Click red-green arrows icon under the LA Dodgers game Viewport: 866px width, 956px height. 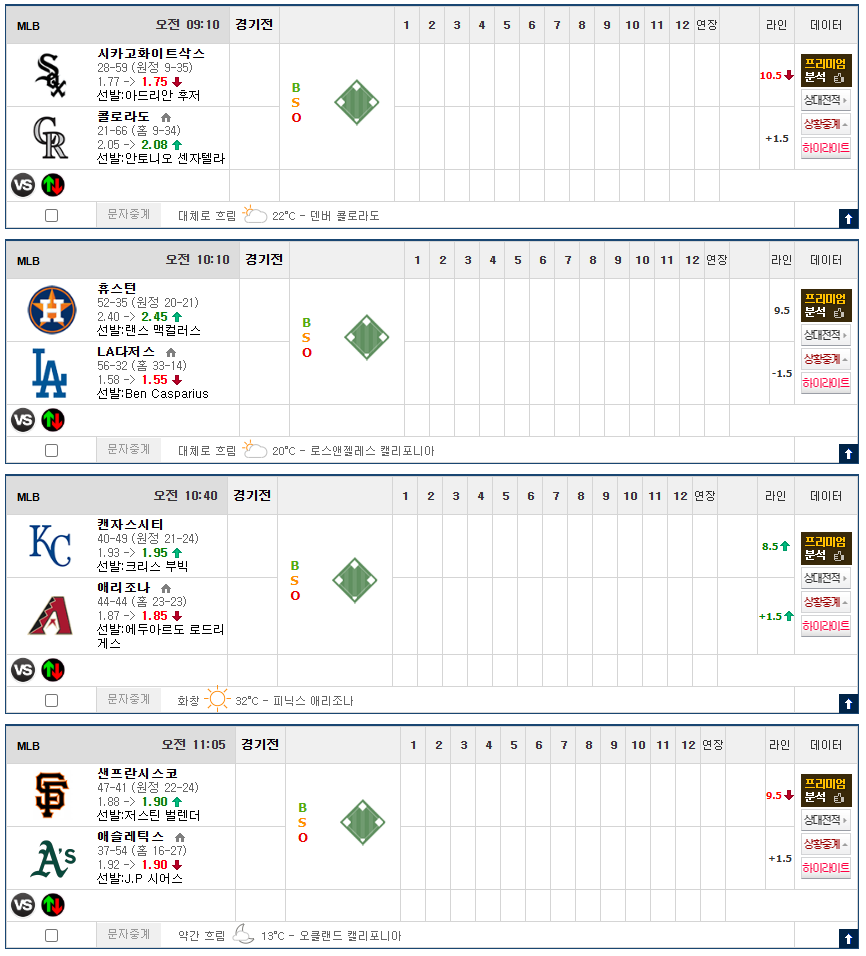coord(53,420)
